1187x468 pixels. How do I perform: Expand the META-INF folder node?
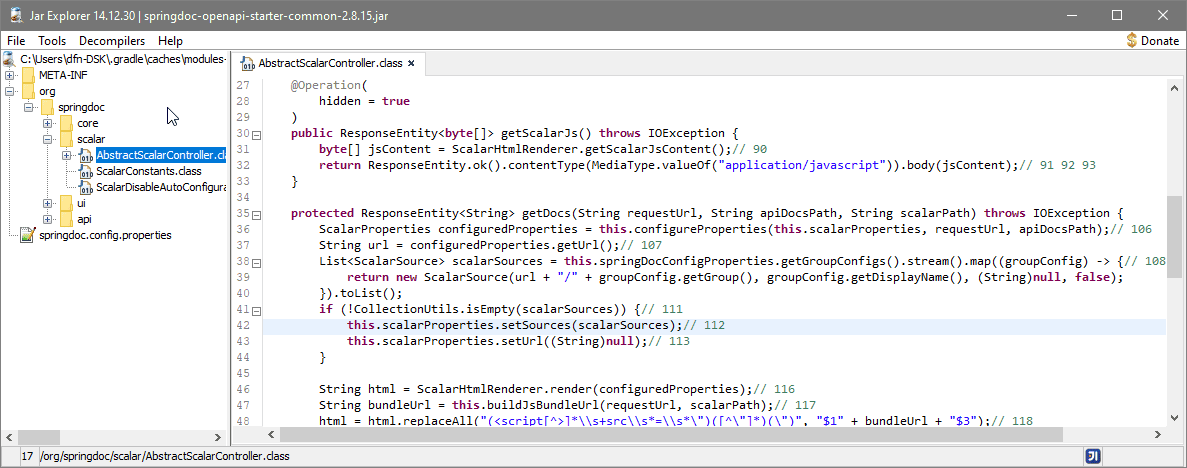(x=9, y=75)
